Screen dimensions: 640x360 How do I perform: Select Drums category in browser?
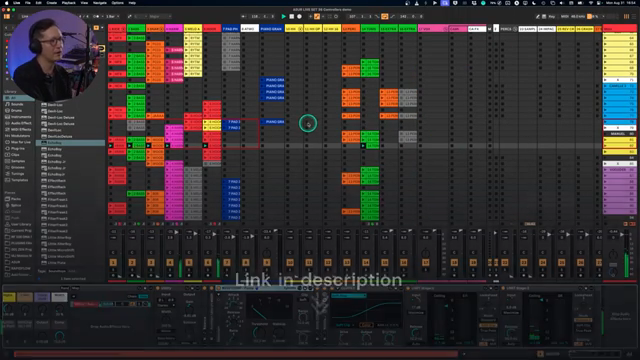pos(17,110)
